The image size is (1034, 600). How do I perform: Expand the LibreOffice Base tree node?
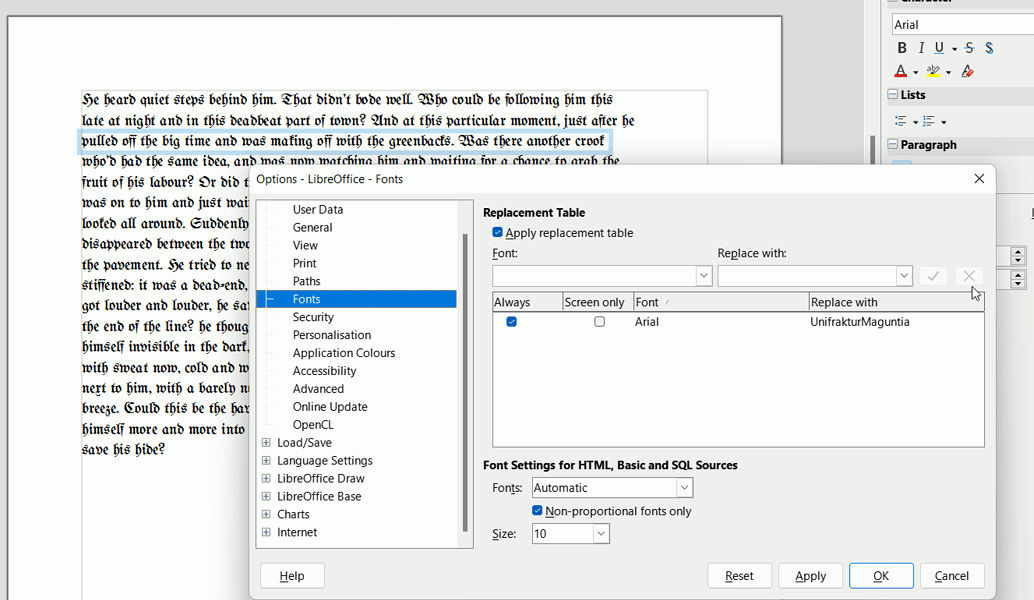pyautogui.click(x=266, y=496)
